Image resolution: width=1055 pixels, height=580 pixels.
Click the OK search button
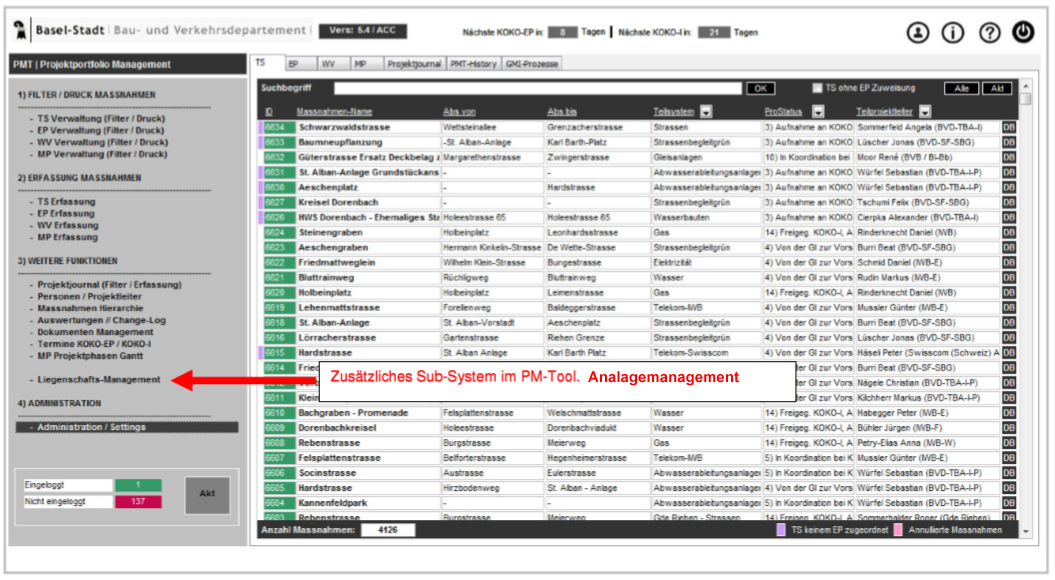click(760, 88)
